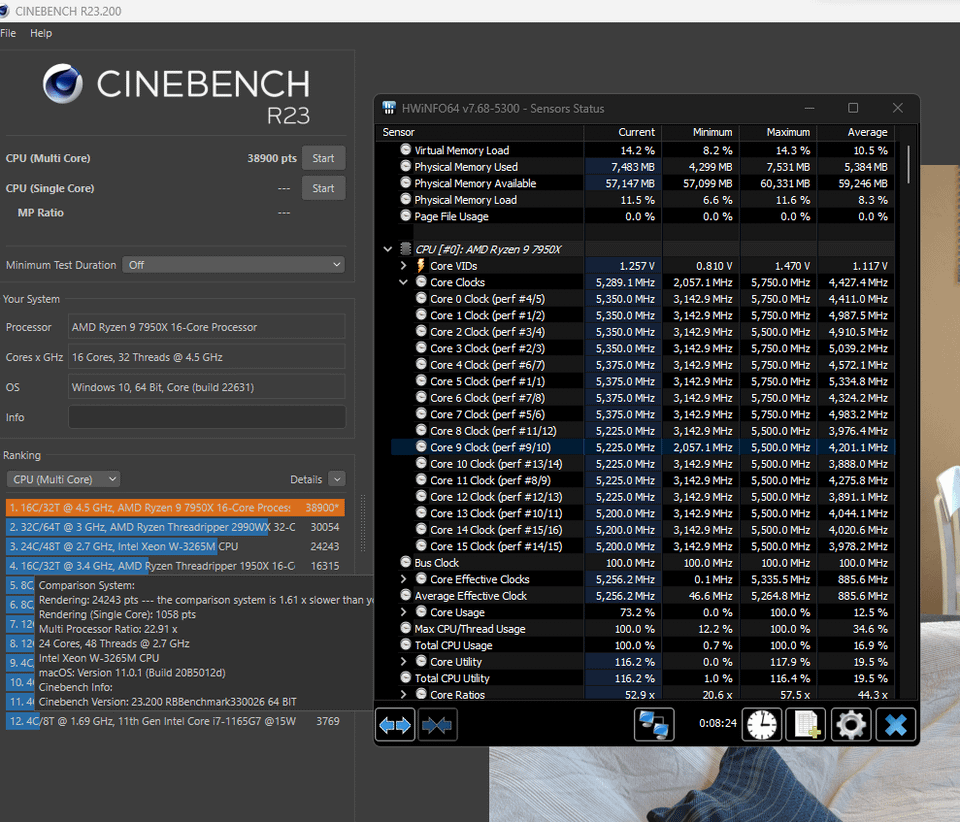Image resolution: width=960 pixels, height=822 pixels.
Task: Select the Core 12 Clock row
Action: coord(643,496)
